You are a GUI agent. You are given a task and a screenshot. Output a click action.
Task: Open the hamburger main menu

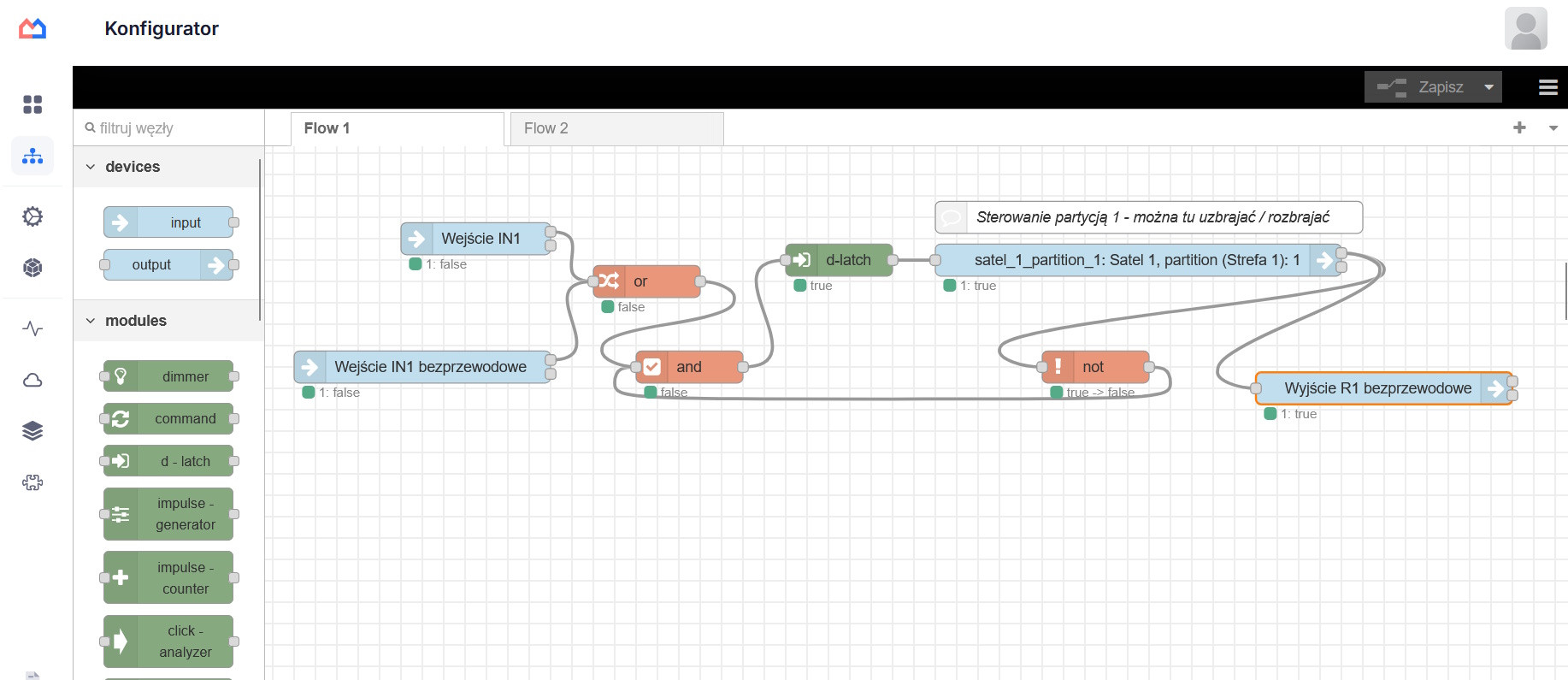click(1548, 87)
